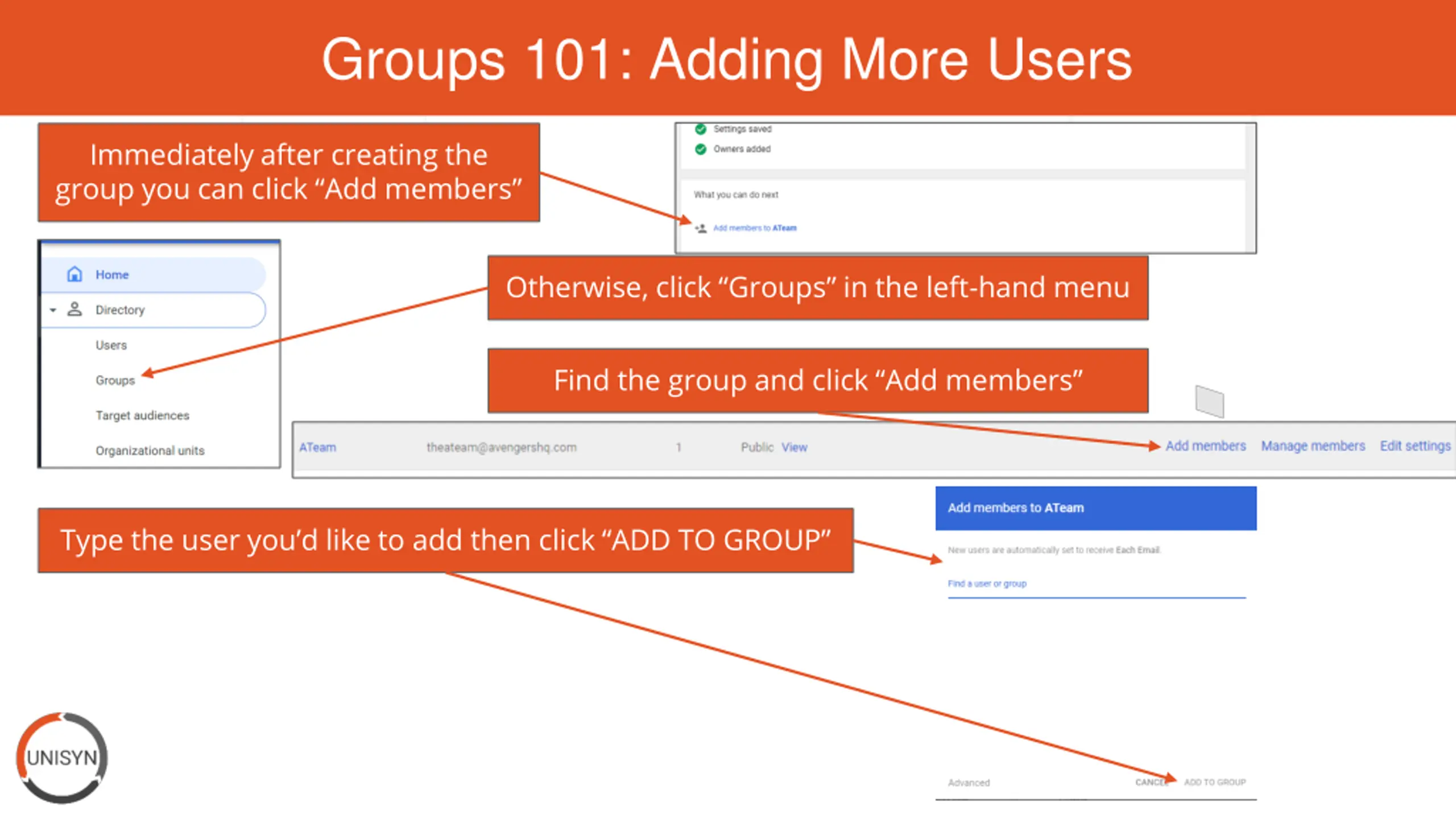Click the Owners added green checkmark
The height and width of the screenshot is (819, 1456).
tap(701, 149)
